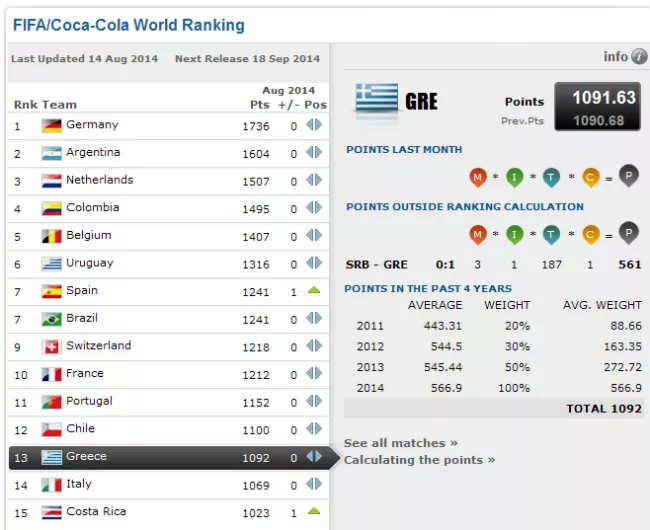The height and width of the screenshot is (530, 650).
Task: Open the Calculating the points link
Action: point(419,460)
